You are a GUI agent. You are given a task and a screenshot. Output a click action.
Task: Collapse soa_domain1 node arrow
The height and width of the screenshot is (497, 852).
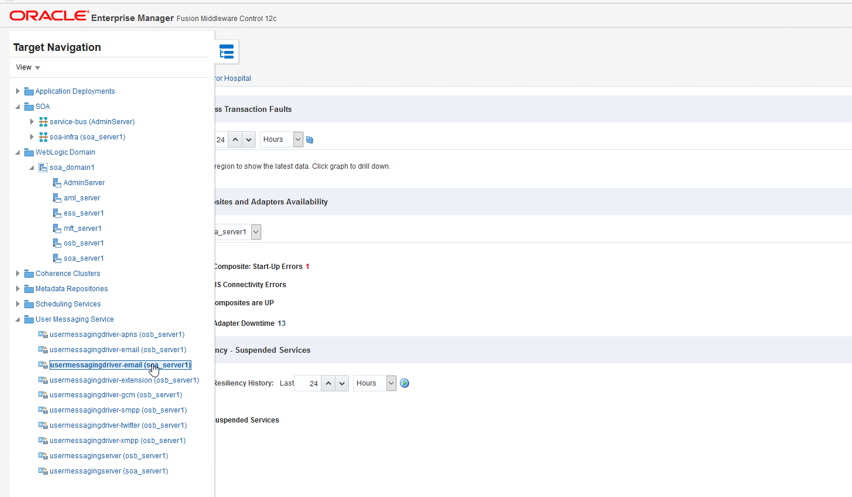(32, 167)
